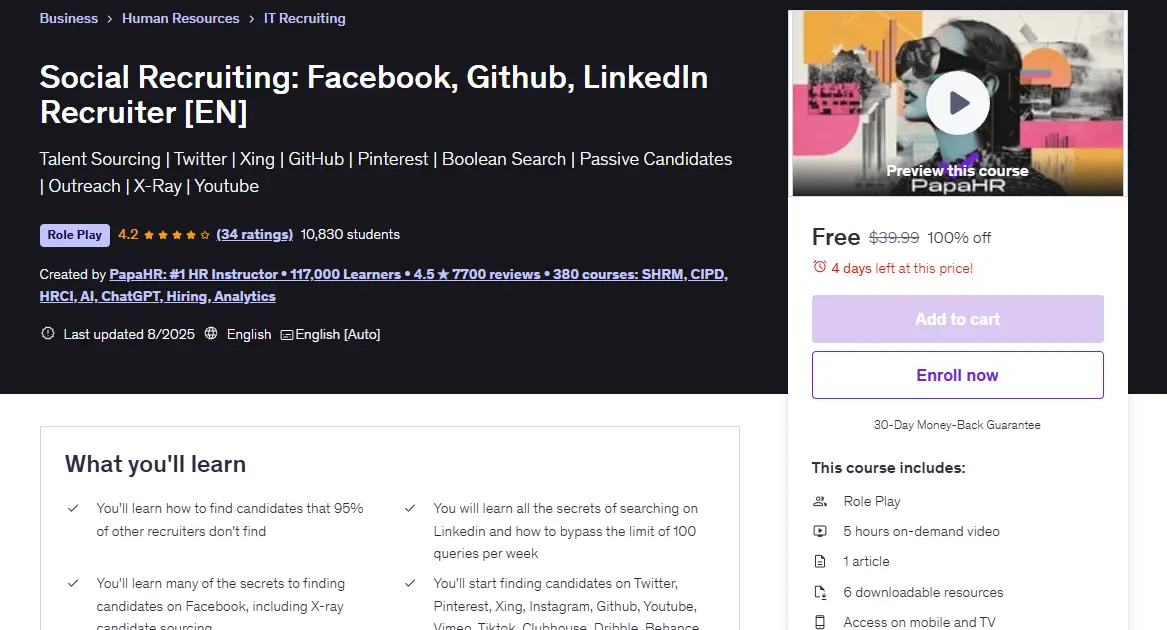Click the Add to cart button
Screen dimensions: 1167x630
click(x=957, y=319)
